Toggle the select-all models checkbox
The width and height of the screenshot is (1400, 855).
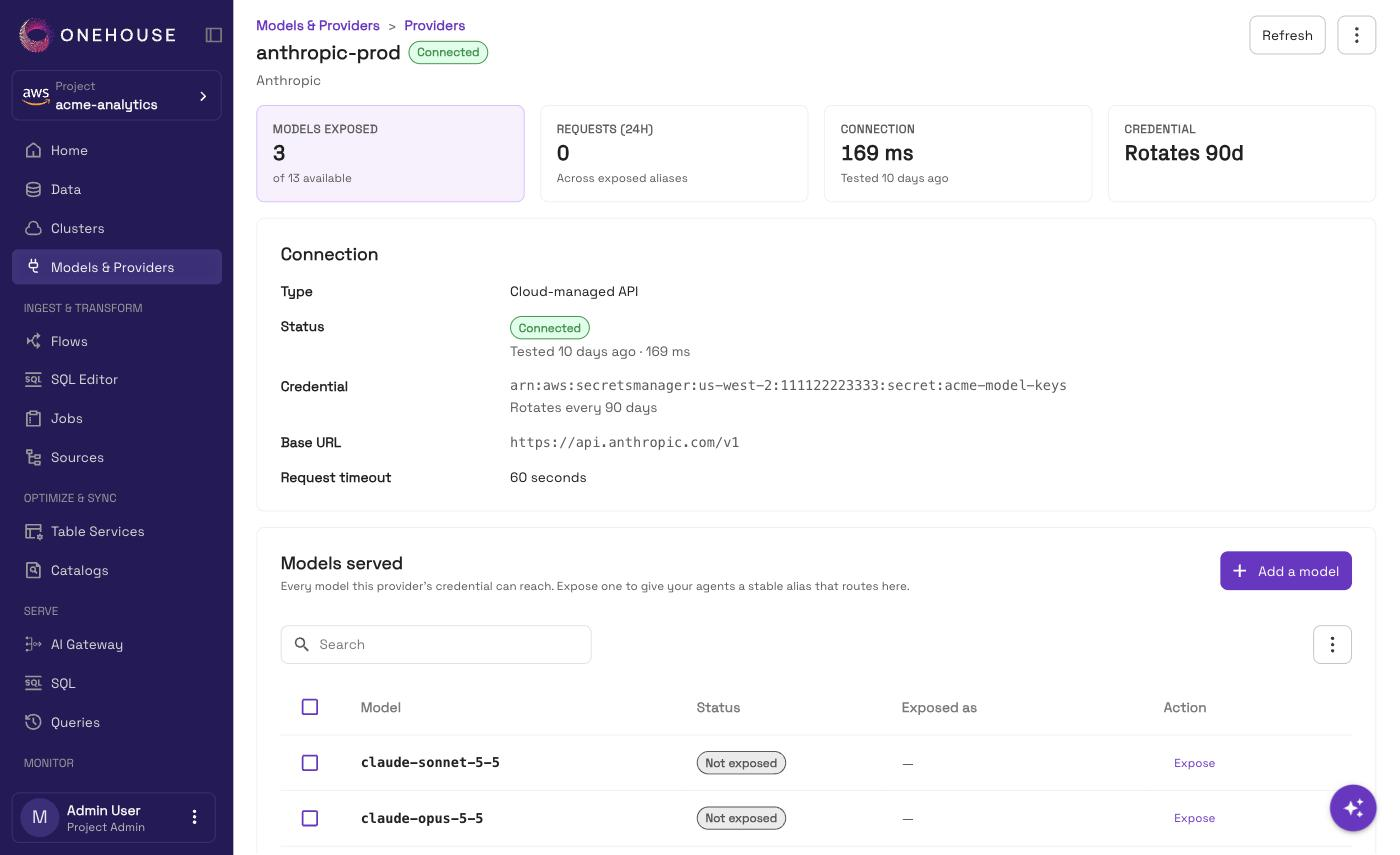[310, 707]
